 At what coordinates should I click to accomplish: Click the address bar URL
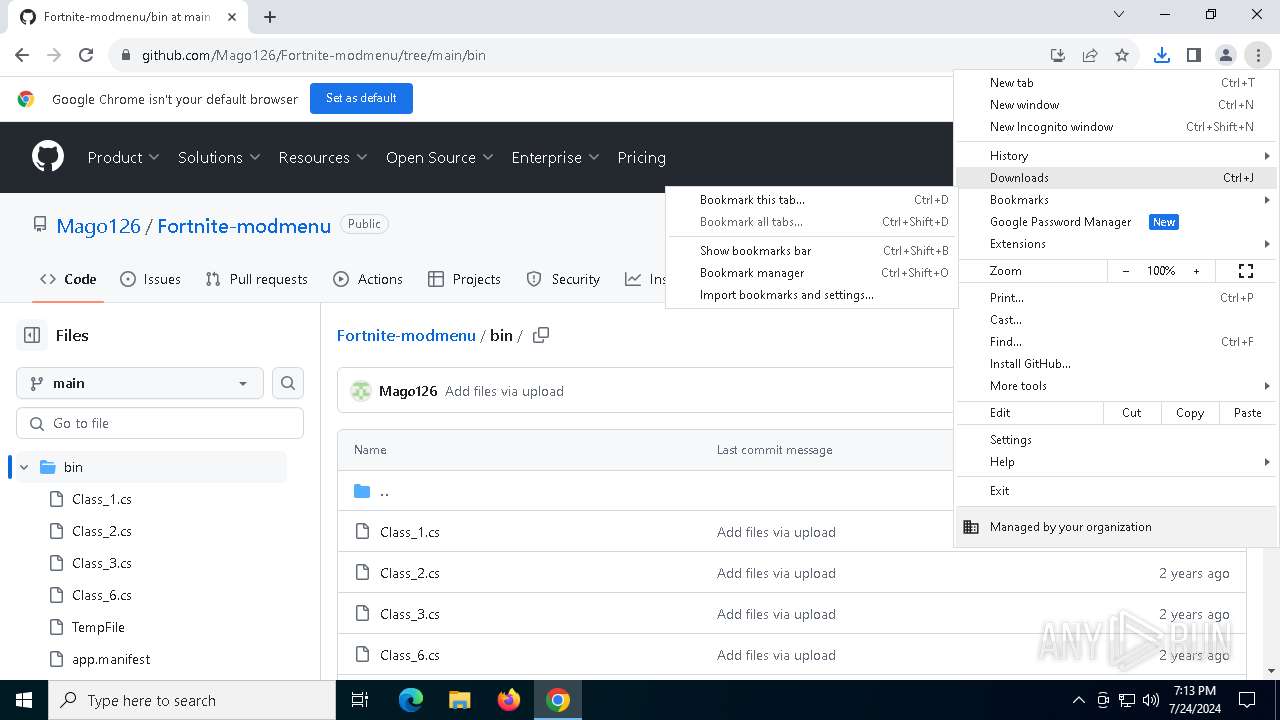coord(314,55)
